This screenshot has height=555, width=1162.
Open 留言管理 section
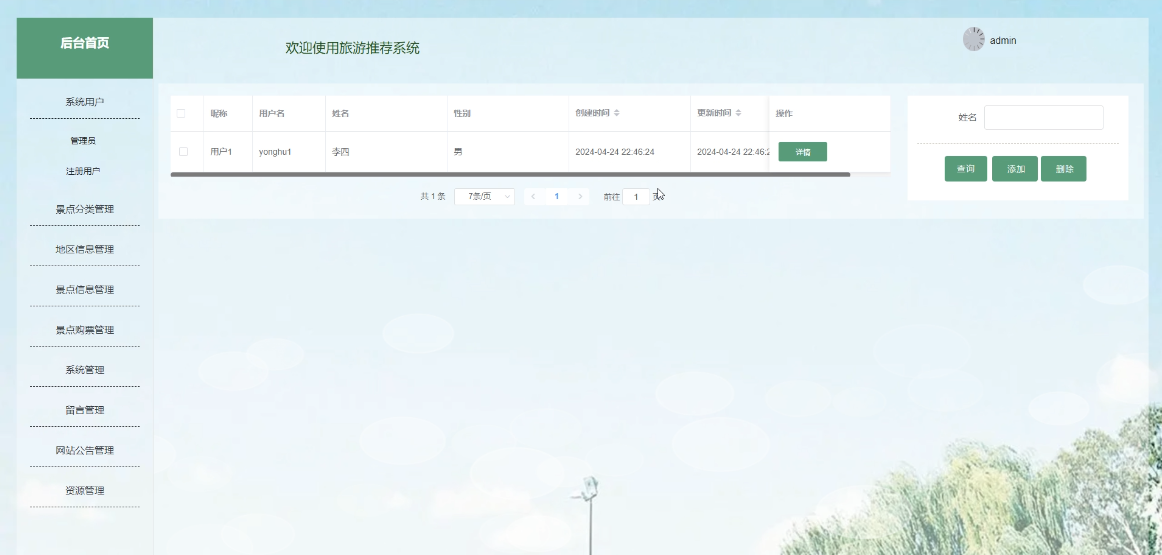pos(84,410)
